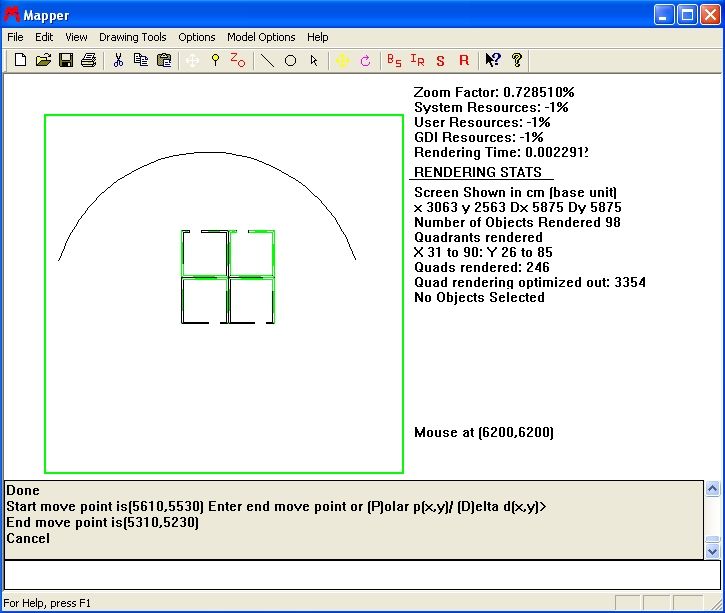Activate the pointer selection tool
Image resolution: width=725 pixels, height=613 pixels.
314,61
